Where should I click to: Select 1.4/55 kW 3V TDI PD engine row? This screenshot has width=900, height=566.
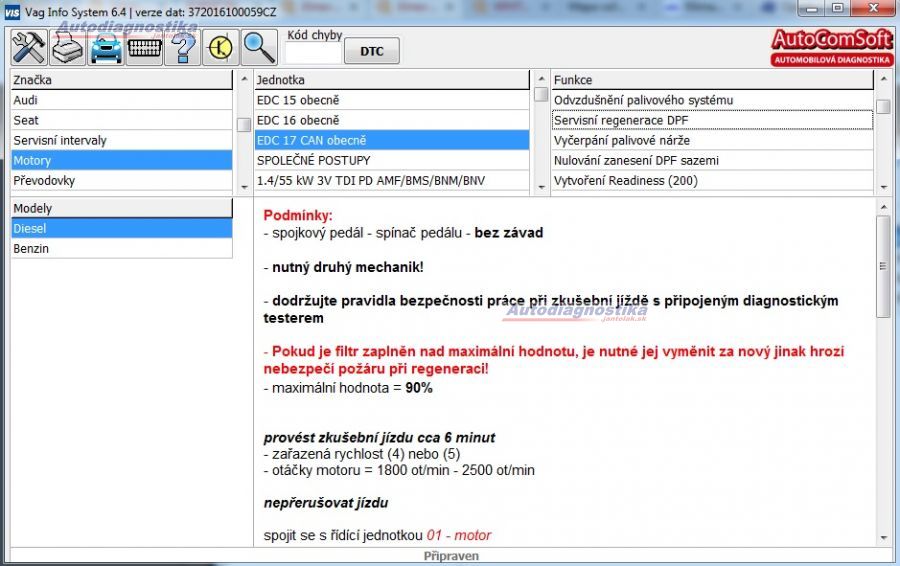click(391, 180)
